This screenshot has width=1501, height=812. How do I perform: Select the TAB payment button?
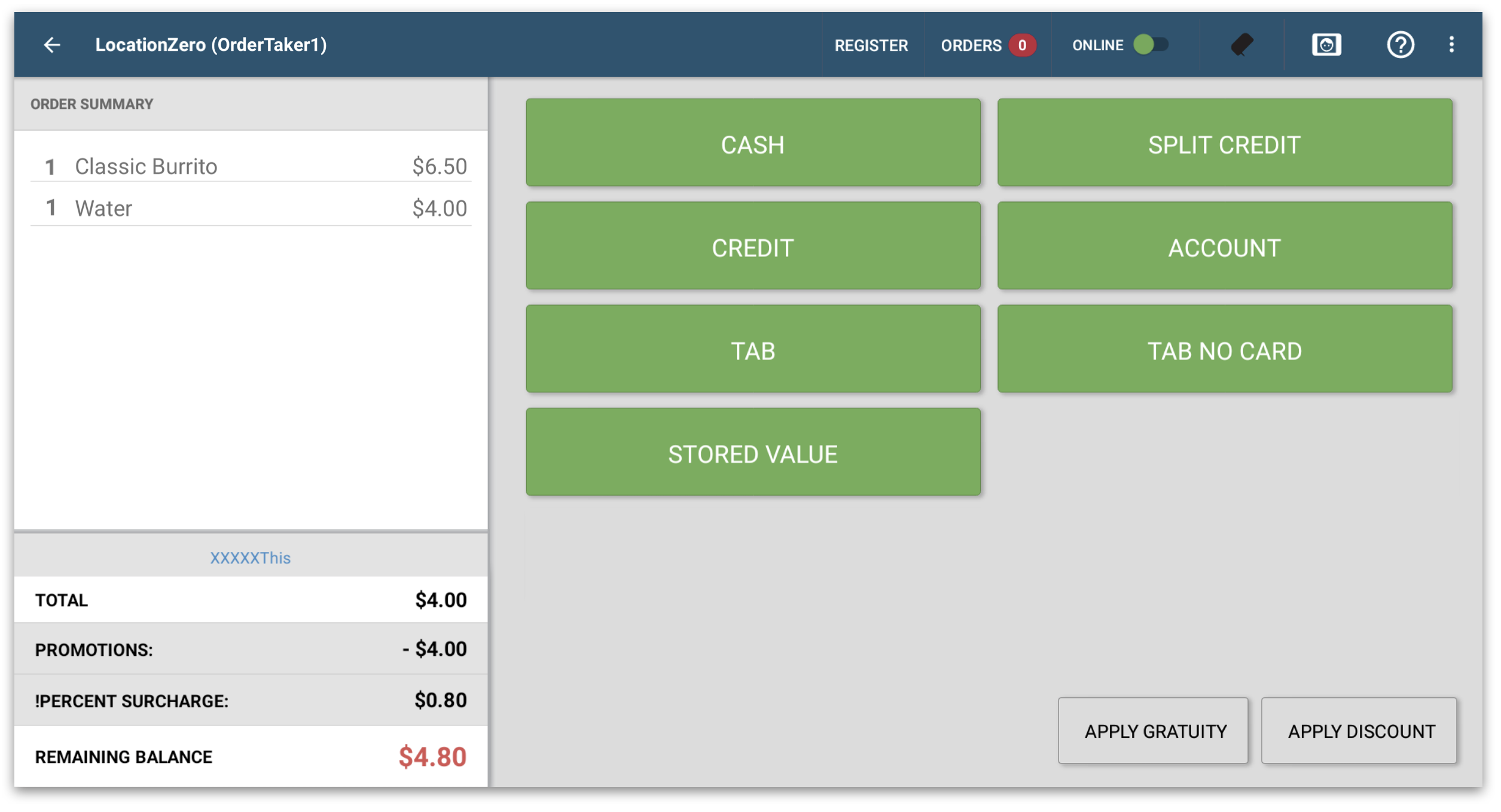[752, 349]
